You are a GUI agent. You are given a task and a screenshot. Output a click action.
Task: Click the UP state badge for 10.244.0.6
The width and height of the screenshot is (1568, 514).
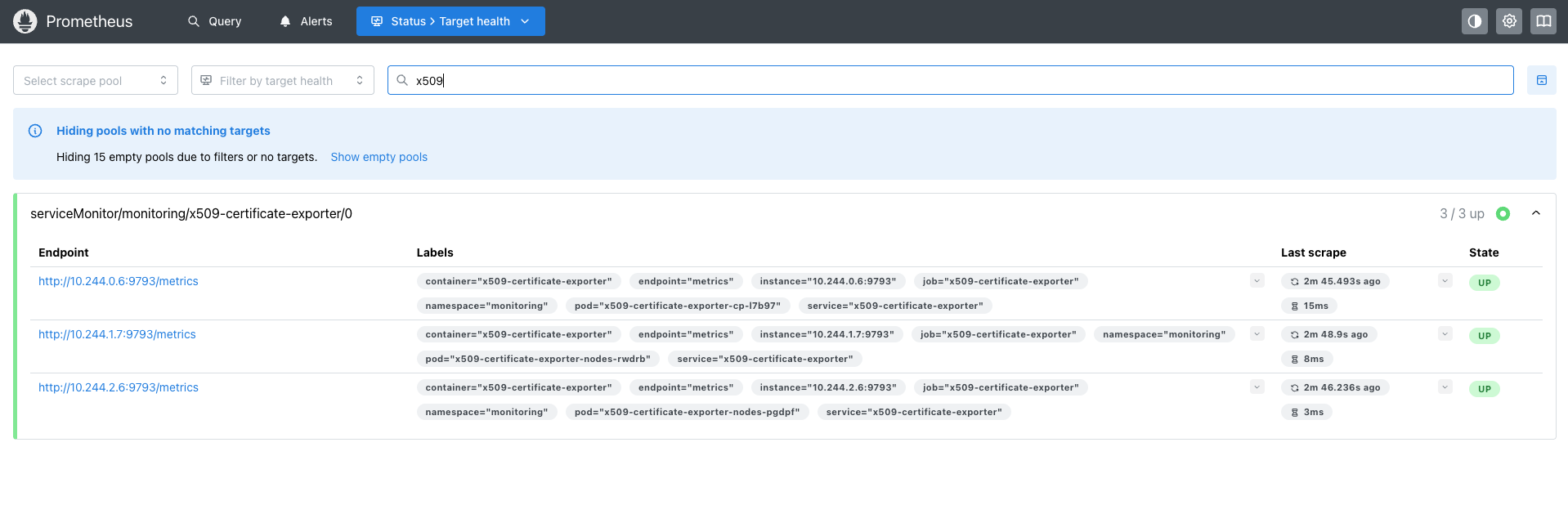pyautogui.click(x=1485, y=283)
